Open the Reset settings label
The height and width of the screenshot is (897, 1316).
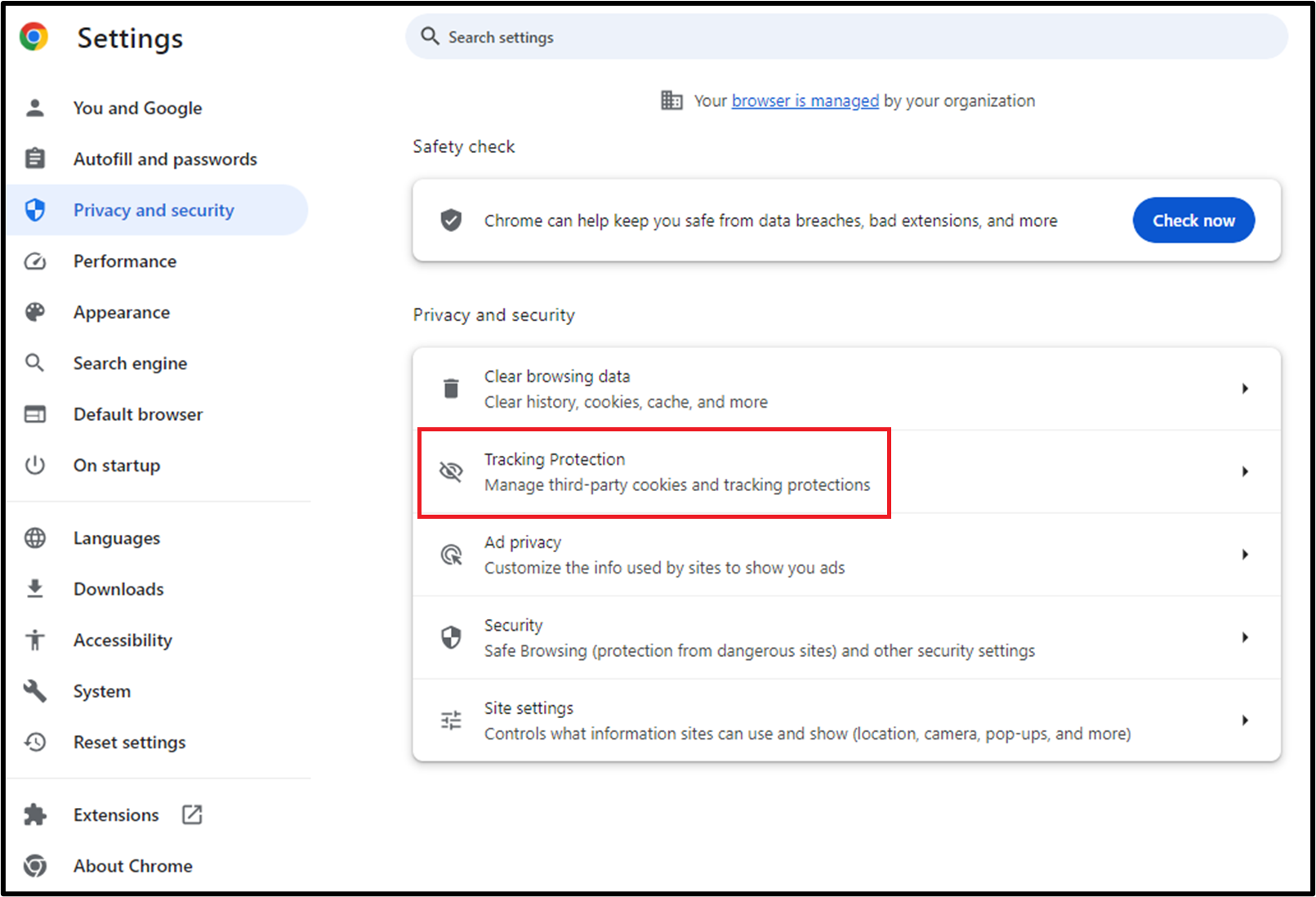click(129, 742)
